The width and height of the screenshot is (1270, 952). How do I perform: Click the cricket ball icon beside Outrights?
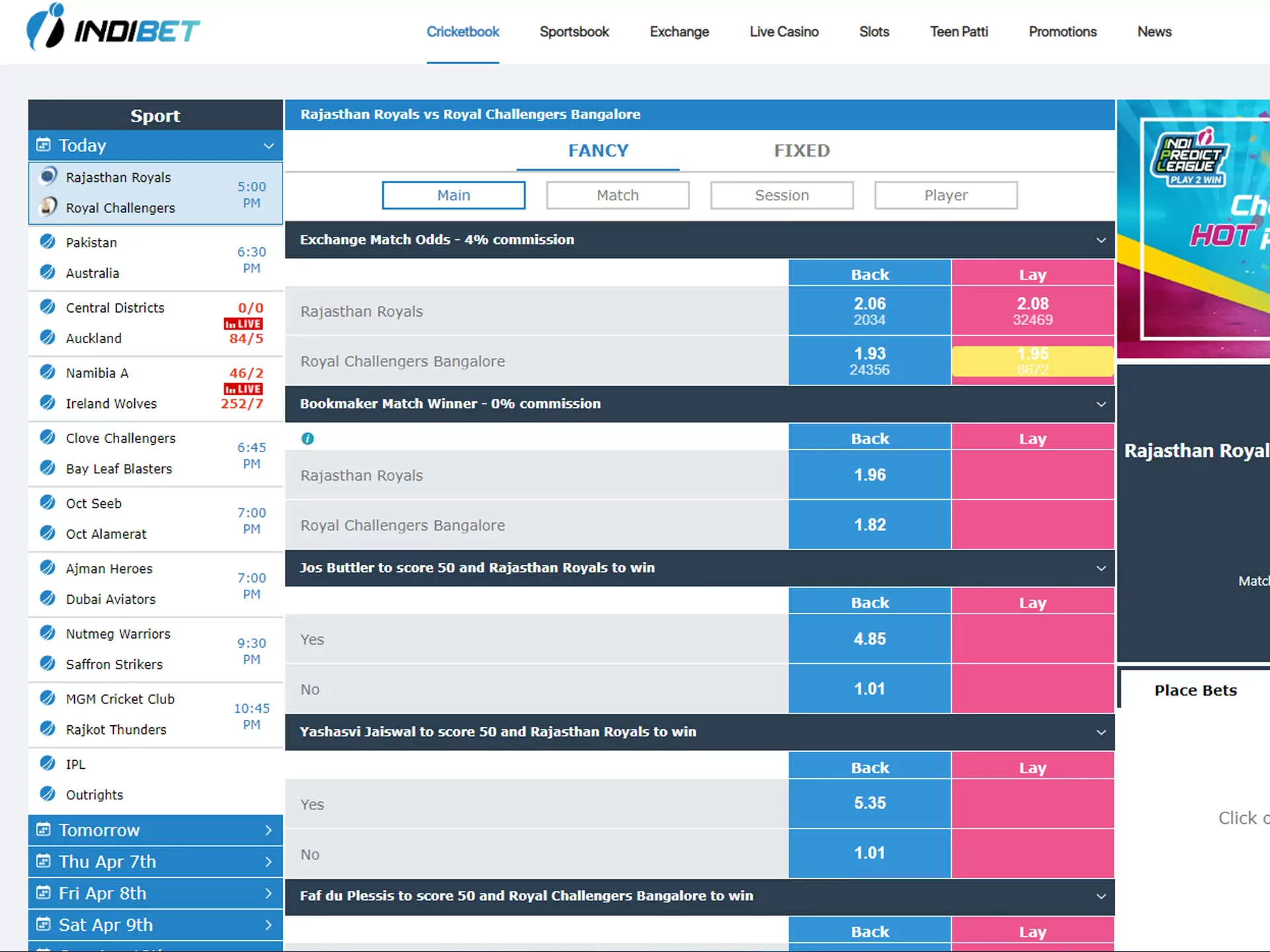coord(48,794)
